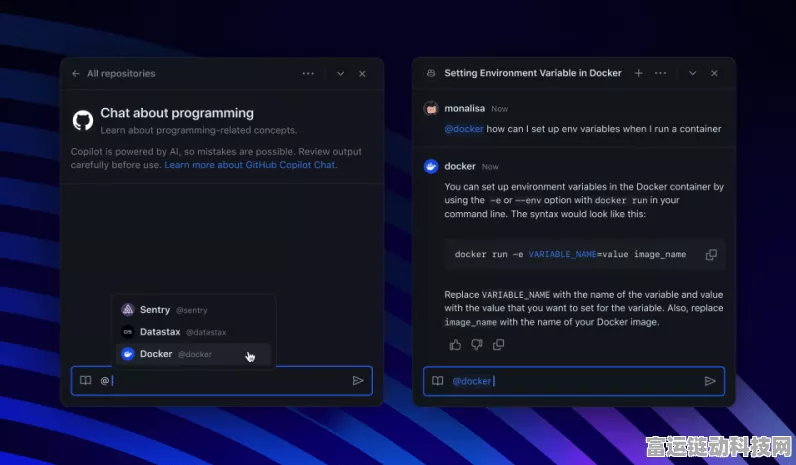Image resolution: width=796 pixels, height=465 pixels.
Task: Collapse the left chat panel with the chevron
Action: [x=341, y=74]
